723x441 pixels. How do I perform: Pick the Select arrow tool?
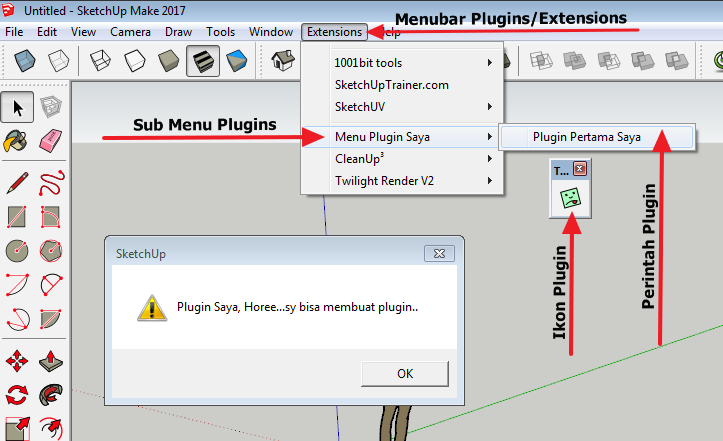click(17, 107)
